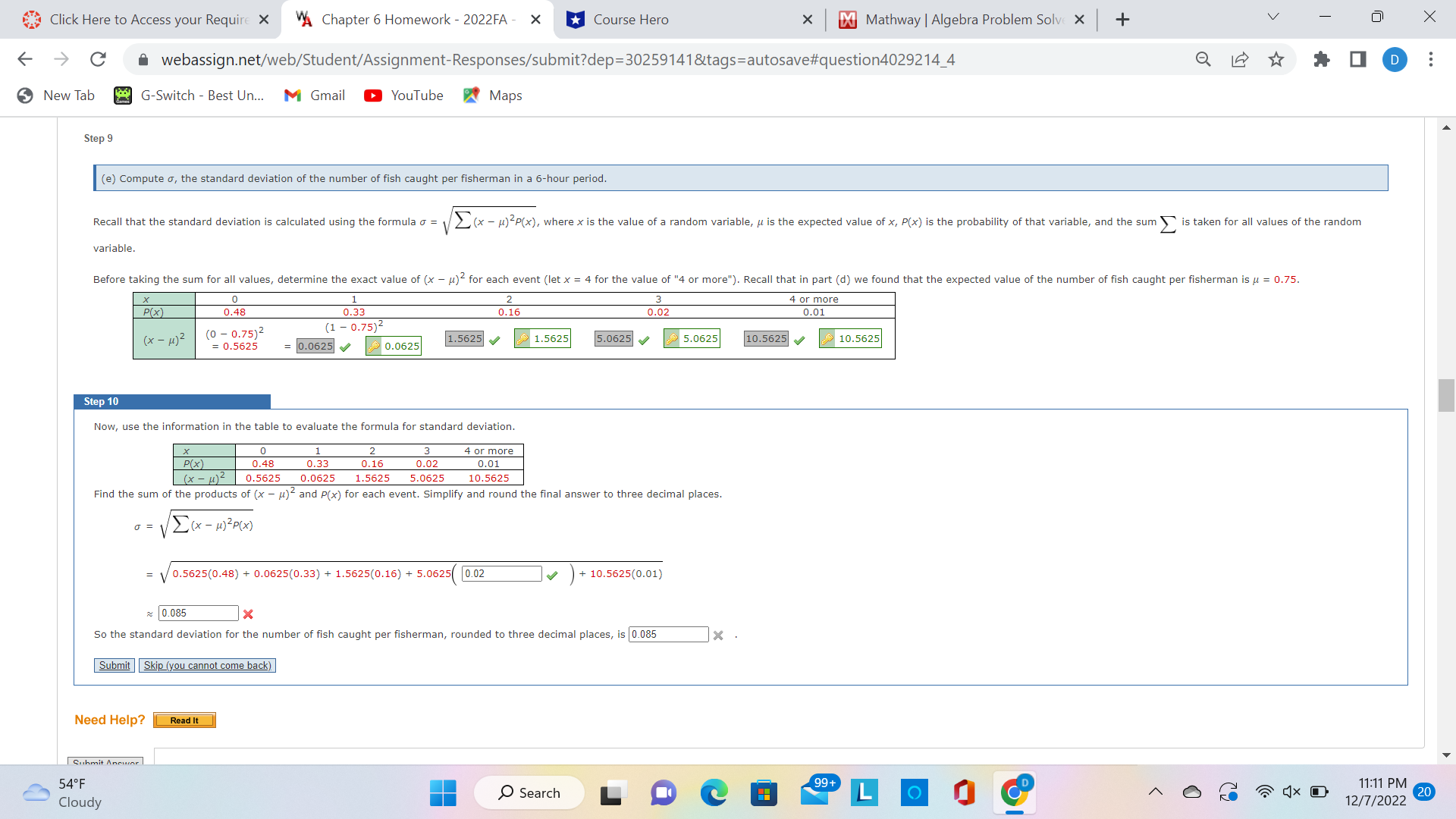Open Chrome's three-dot menu
This screenshot has height=819, width=1456.
coord(1431,59)
